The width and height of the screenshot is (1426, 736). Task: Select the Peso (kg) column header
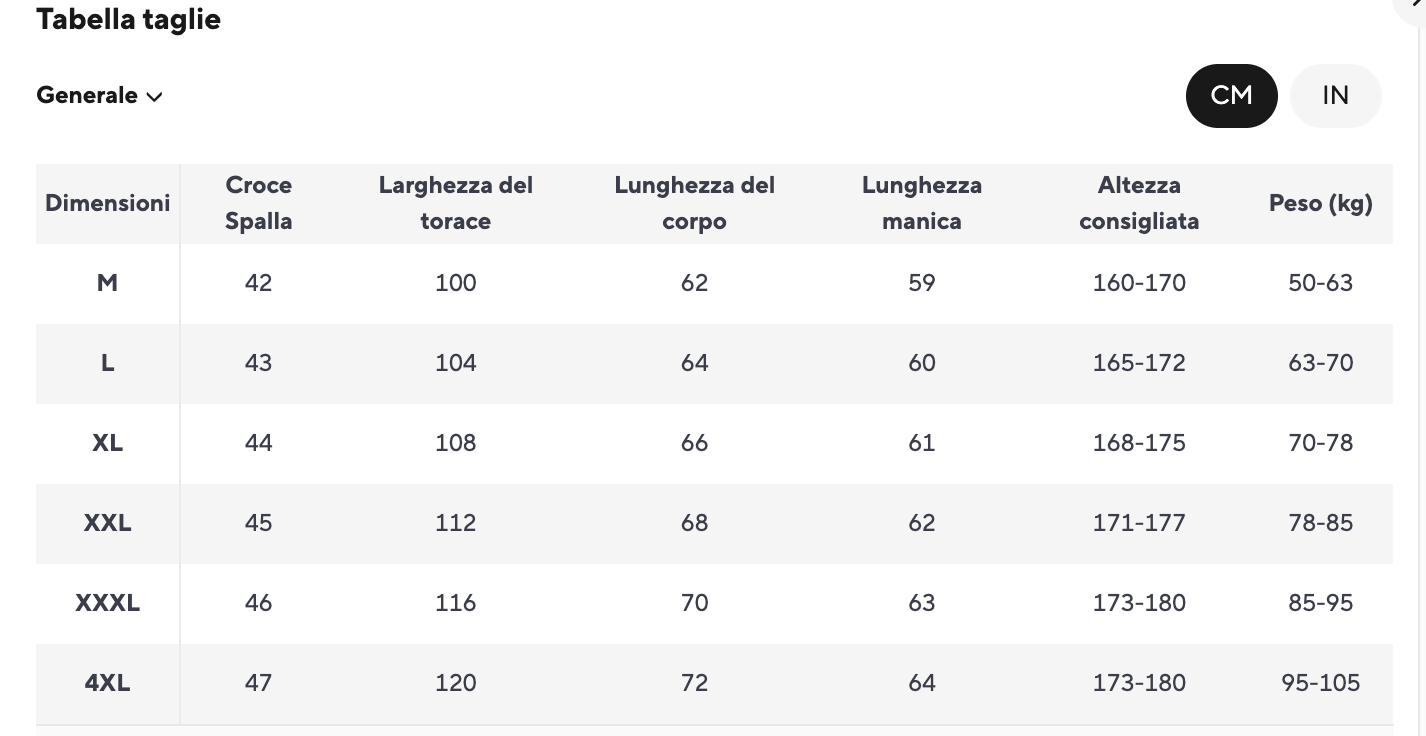(x=1320, y=203)
